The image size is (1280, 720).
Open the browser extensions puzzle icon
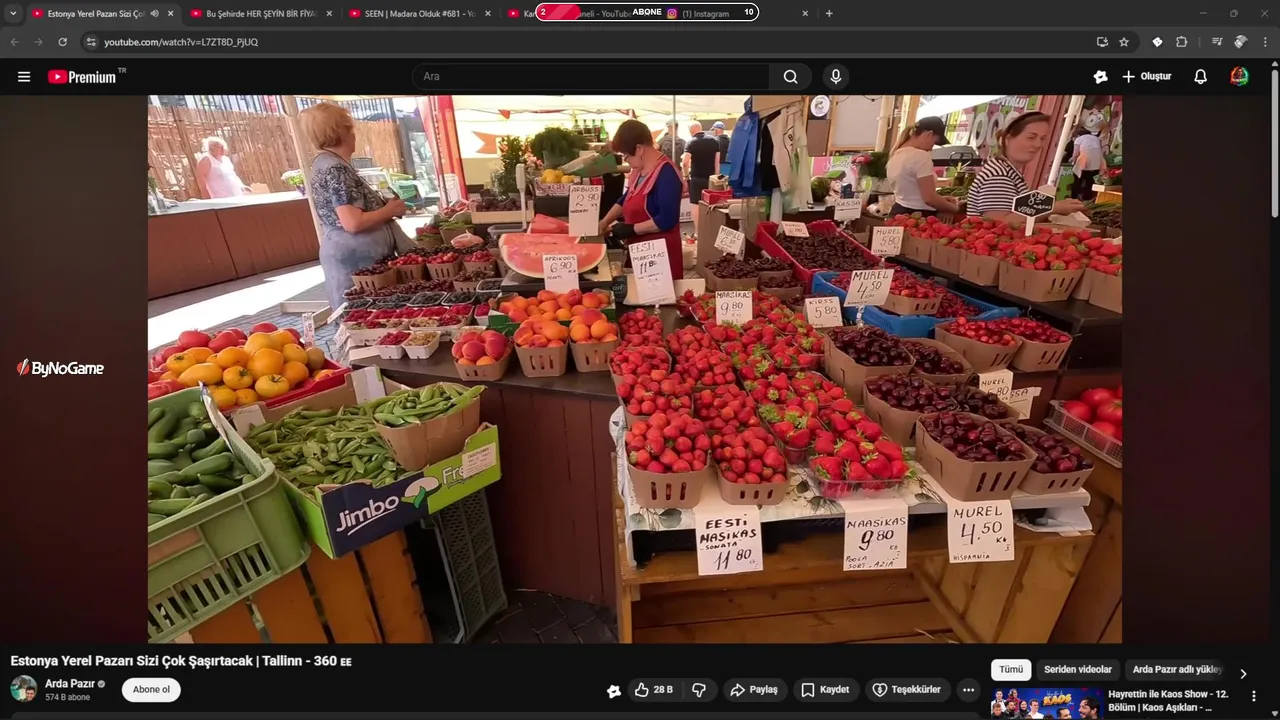pyautogui.click(x=1182, y=42)
